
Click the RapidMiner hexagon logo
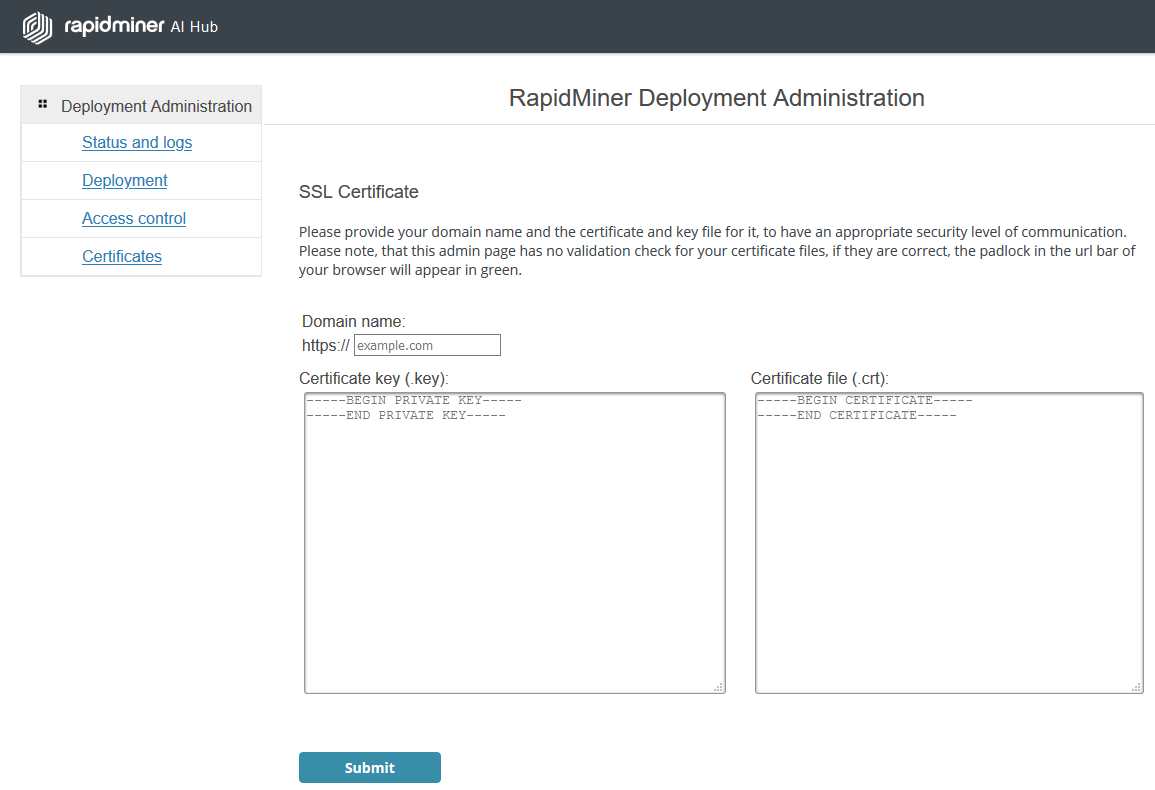pyautogui.click(x=37, y=26)
